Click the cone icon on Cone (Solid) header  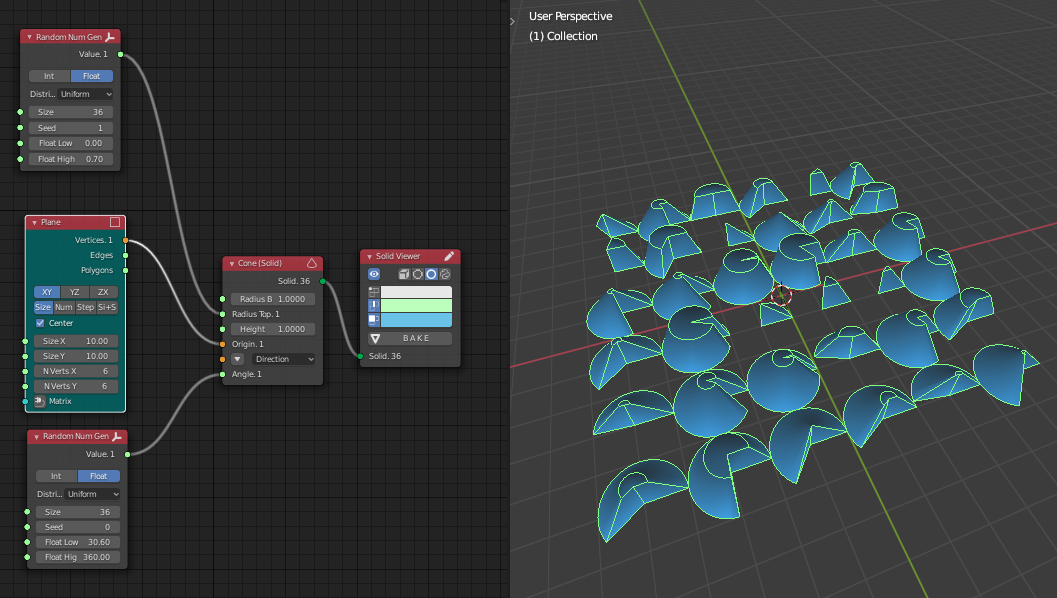(311, 263)
